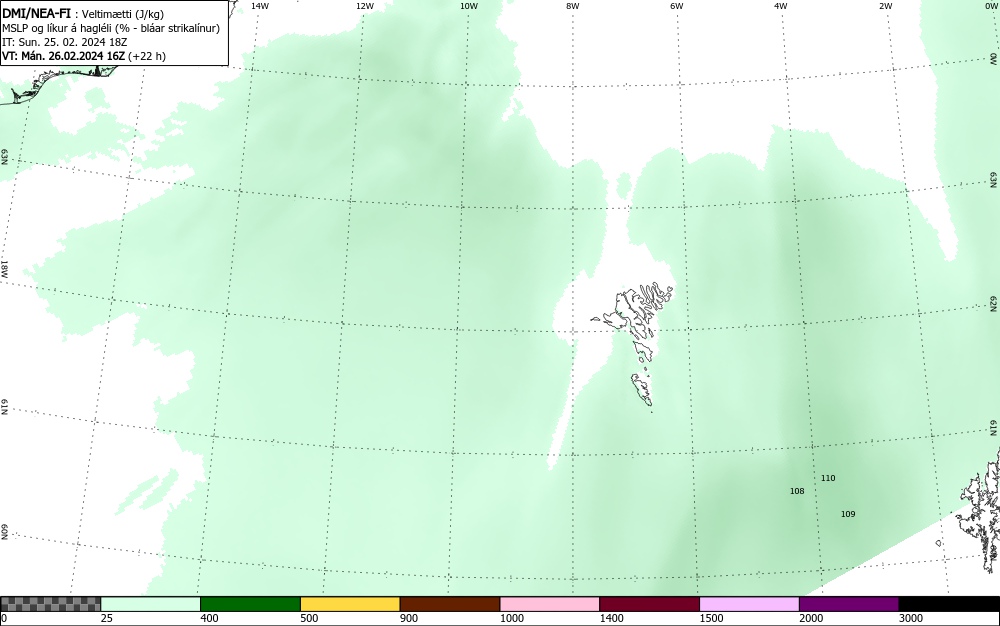Click the legend value 3000
Viewport: 1000px width, 626px height.
tap(911, 618)
